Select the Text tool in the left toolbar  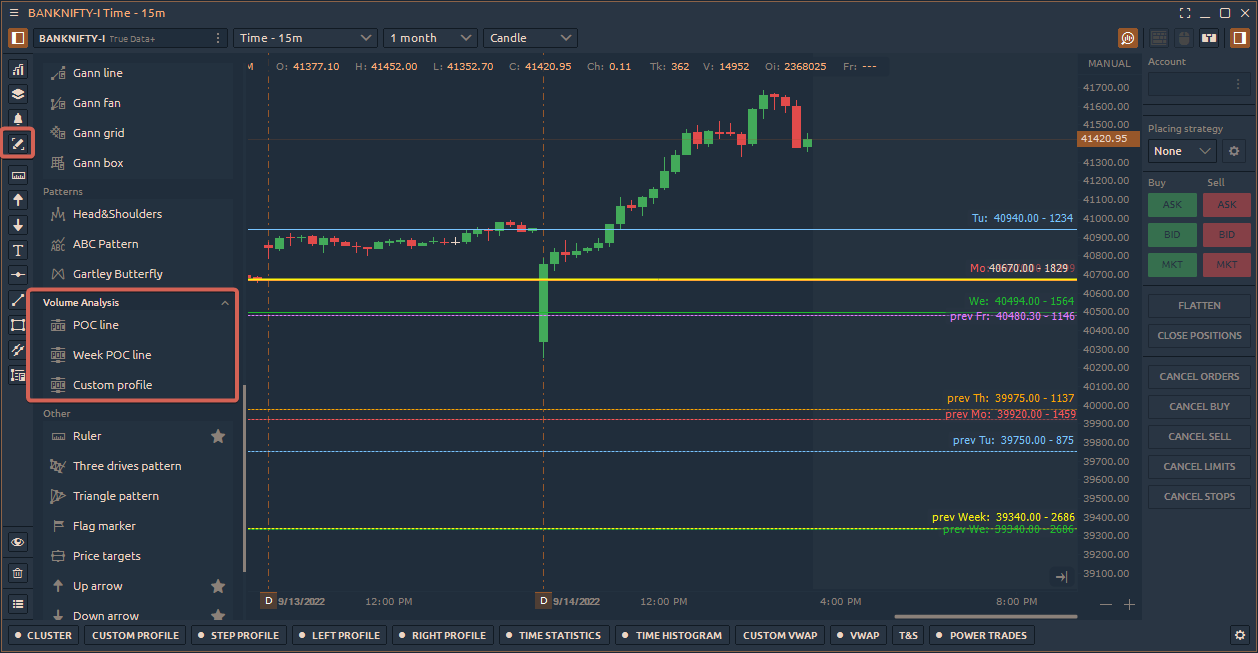point(17,252)
